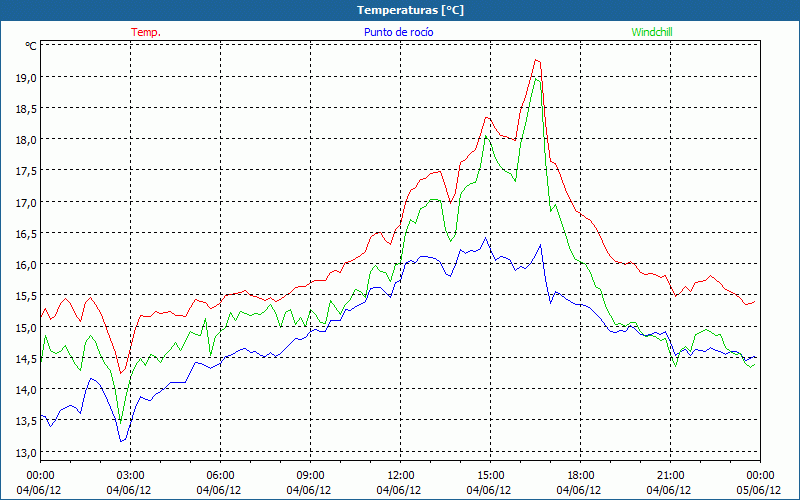This screenshot has height=500, width=800.
Task: Click the 15,5 y-axis value
Action: pyautogui.click(x=27, y=296)
